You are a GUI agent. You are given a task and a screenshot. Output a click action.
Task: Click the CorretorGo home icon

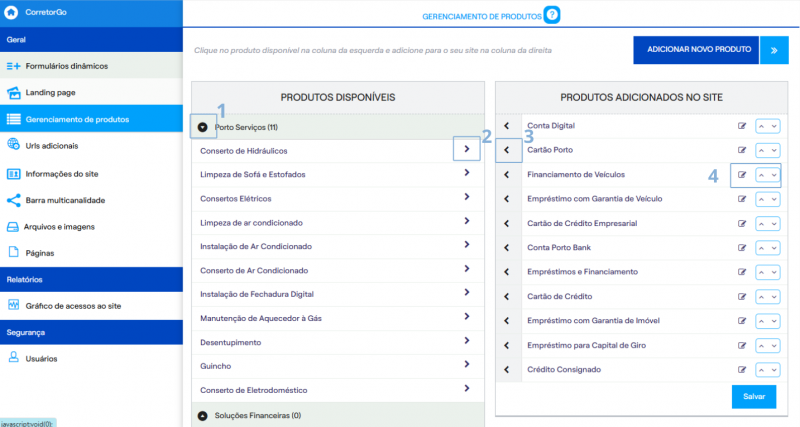(11, 12)
